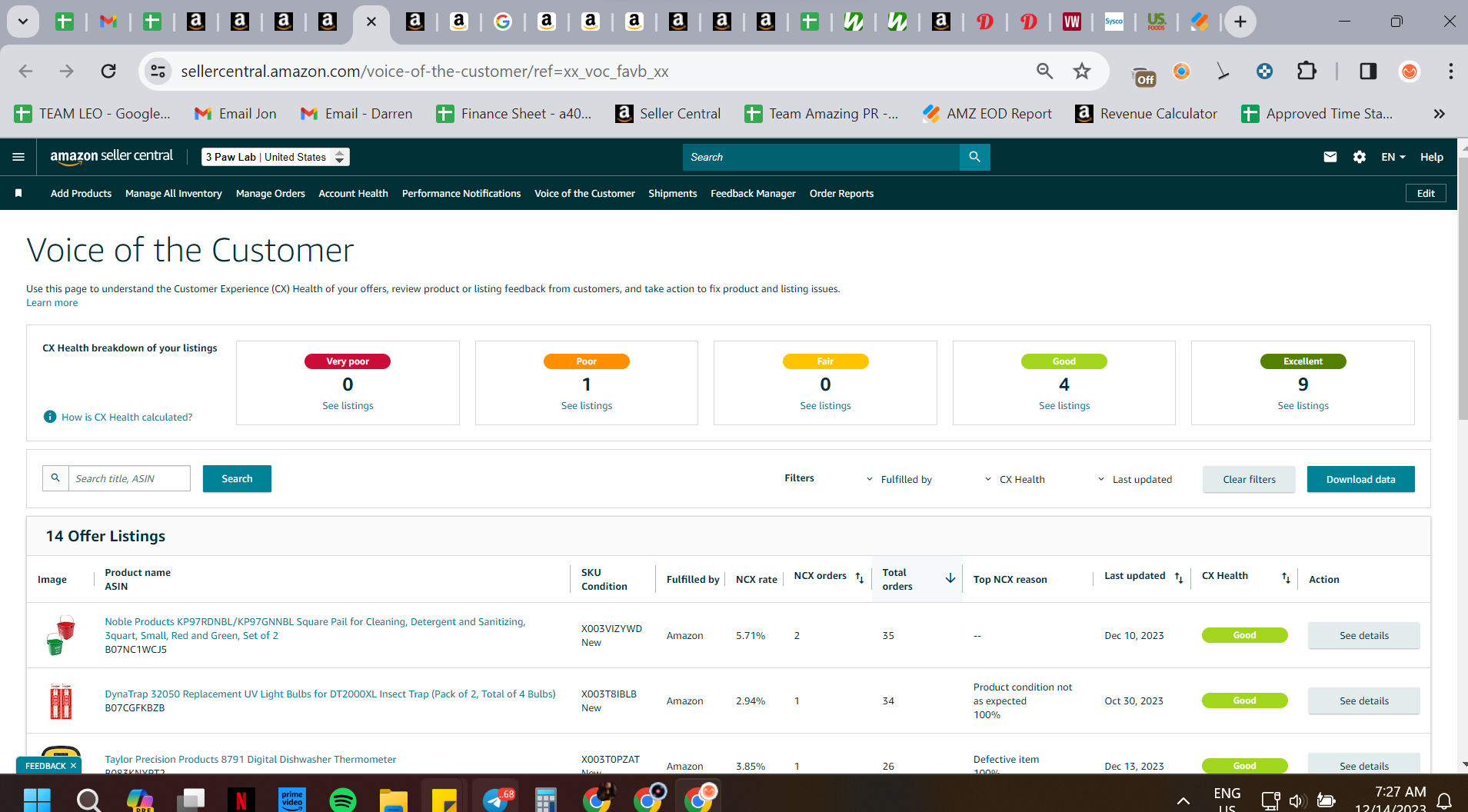Open the account switcher 3 Paw Lab dropdown
The width and height of the screenshot is (1468, 812).
275,157
